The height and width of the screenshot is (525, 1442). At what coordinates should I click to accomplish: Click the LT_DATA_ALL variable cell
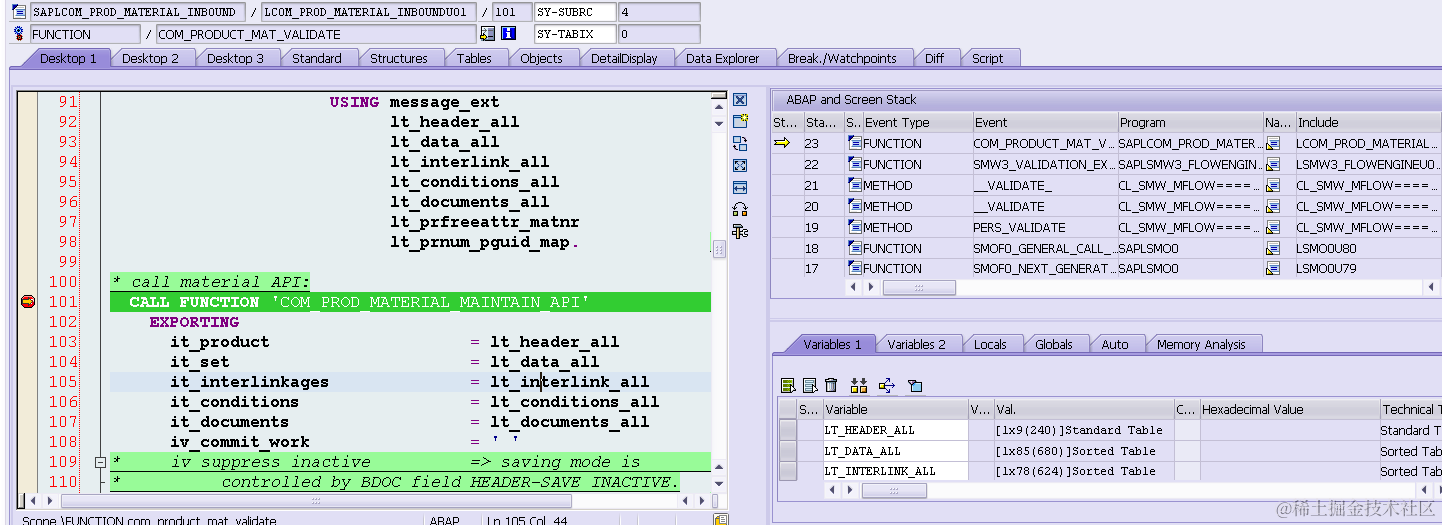coord(895,451)
